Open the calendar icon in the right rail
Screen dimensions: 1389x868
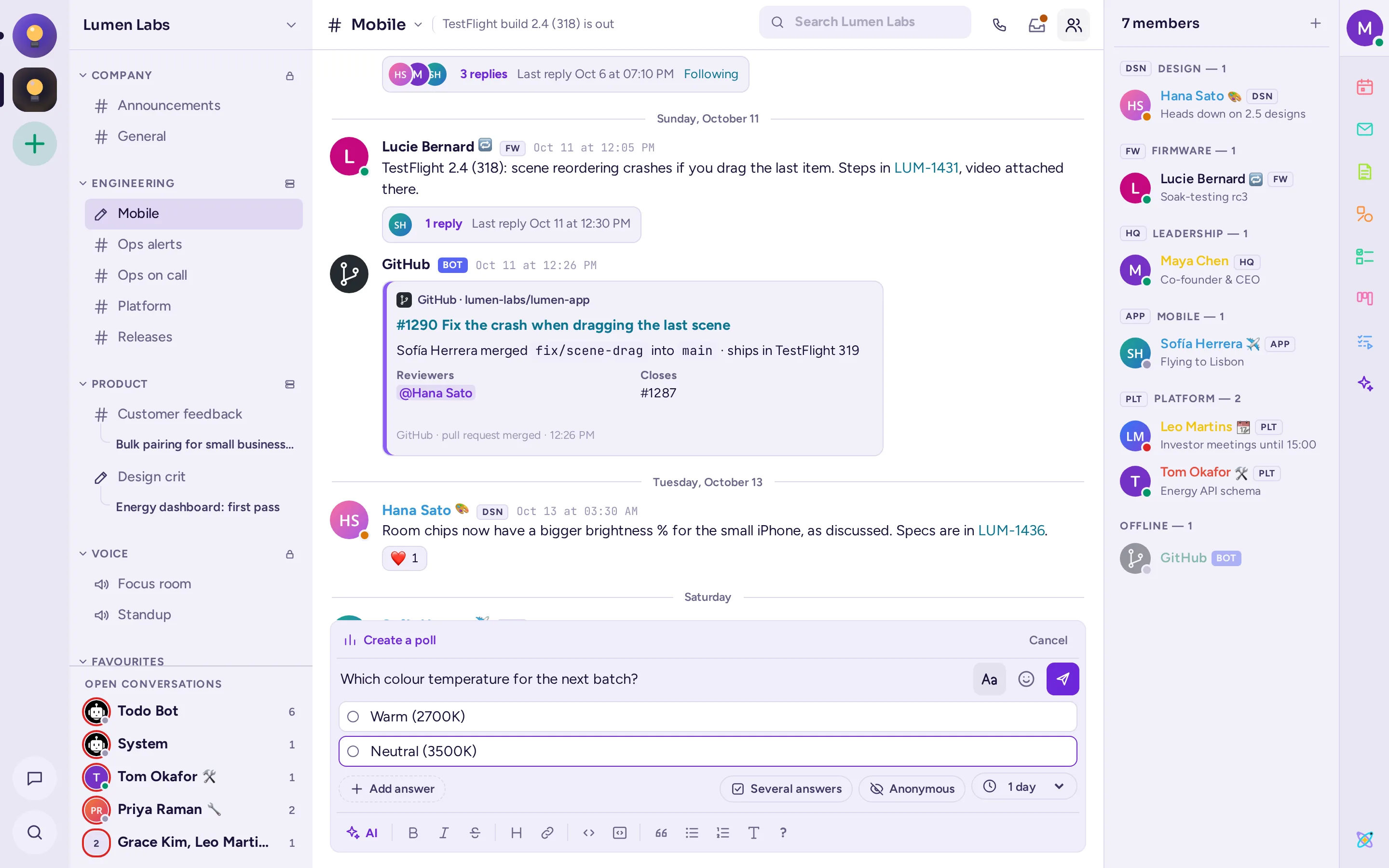pyautogui.click(x=1364, y=87)
